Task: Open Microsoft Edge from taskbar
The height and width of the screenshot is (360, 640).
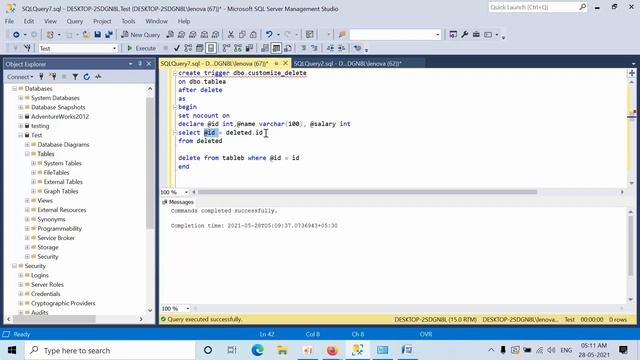Action: pos(258,350)
